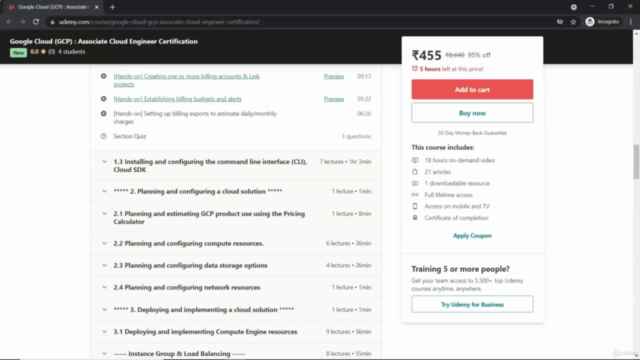The height and width of the screenshot is (360, 640).
Task: Expand section 2. Planning and configuring a cloud solution
Action: (236, 191)
